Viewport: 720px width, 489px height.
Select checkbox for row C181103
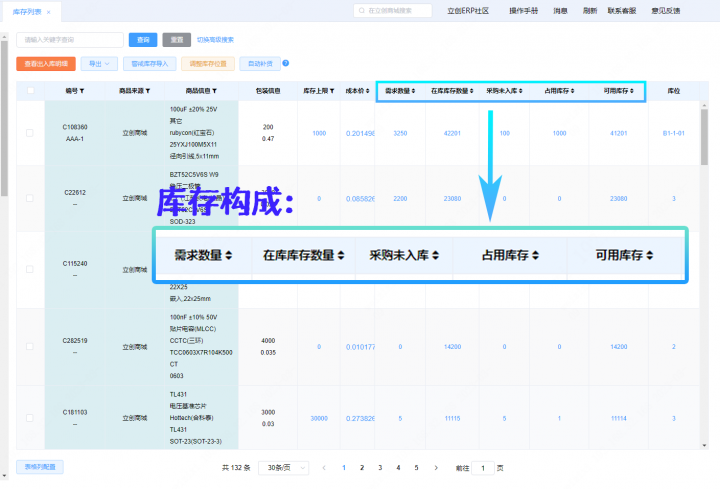(30, 417)
